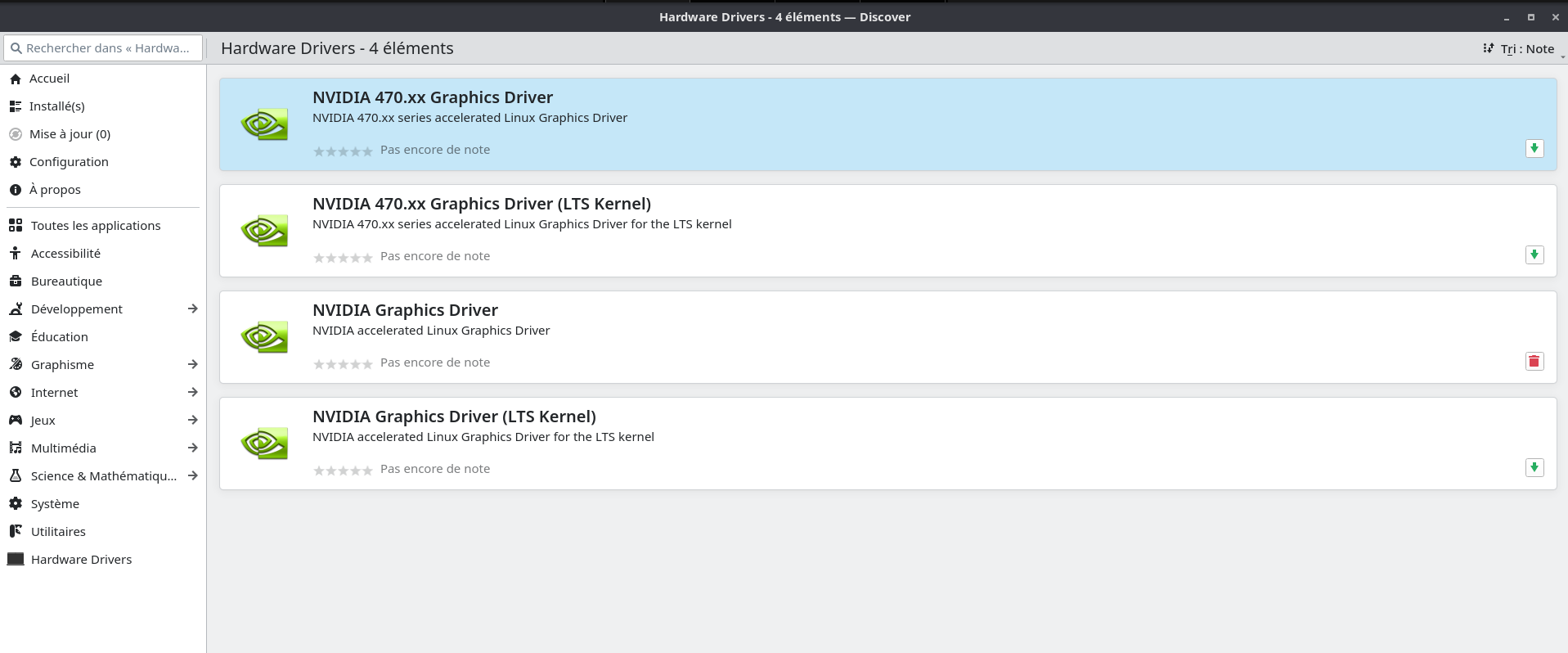Screen dimensions: 1568x653
Task: Install NVIDIA 470.xx LTS Kernel driver download icon
Action: [x=1534, y=255]
